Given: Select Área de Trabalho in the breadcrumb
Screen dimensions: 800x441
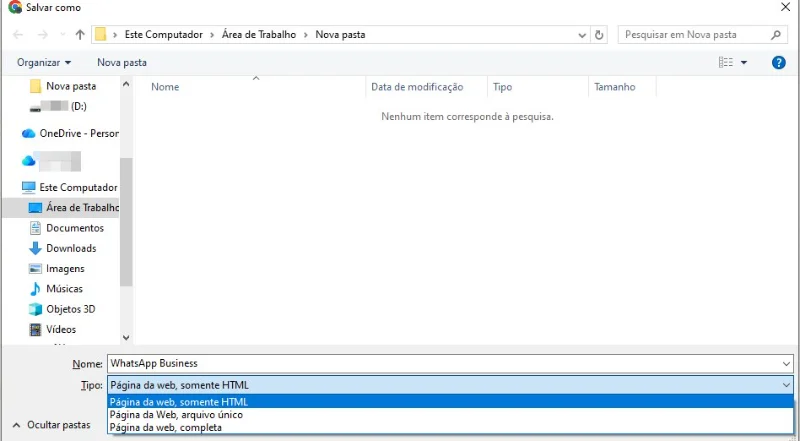Looking at the screenshot, I should 259,35.
